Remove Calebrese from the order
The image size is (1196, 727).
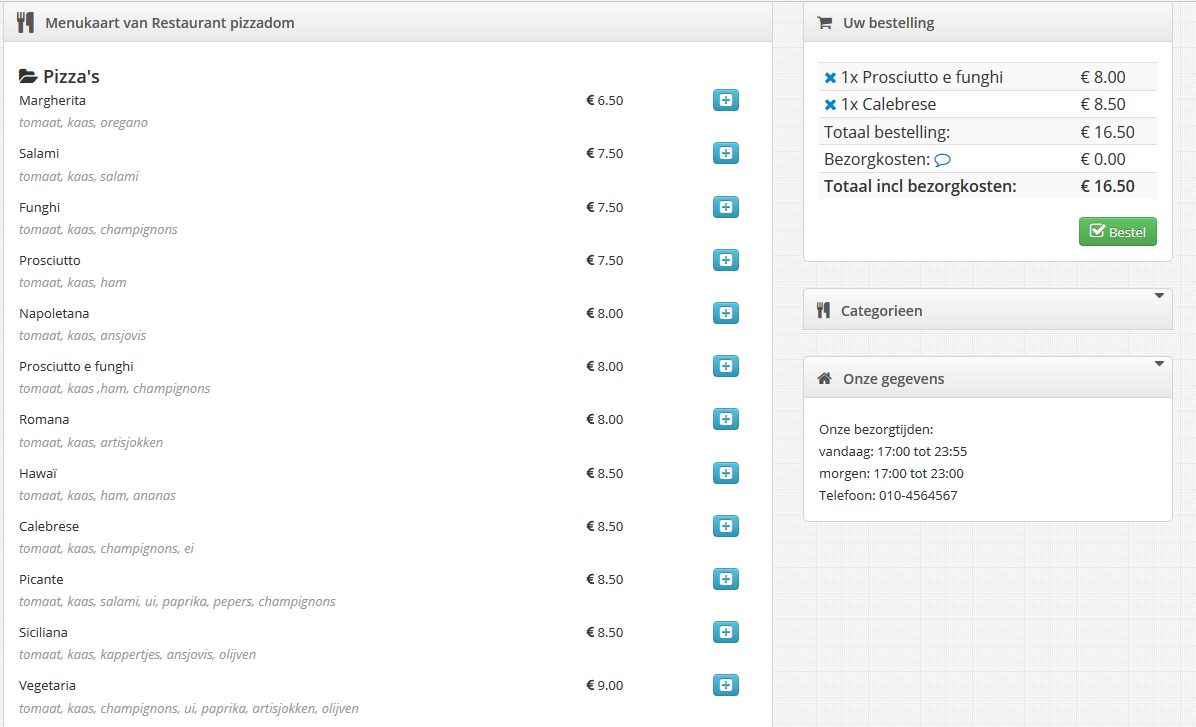click(831, 105)
